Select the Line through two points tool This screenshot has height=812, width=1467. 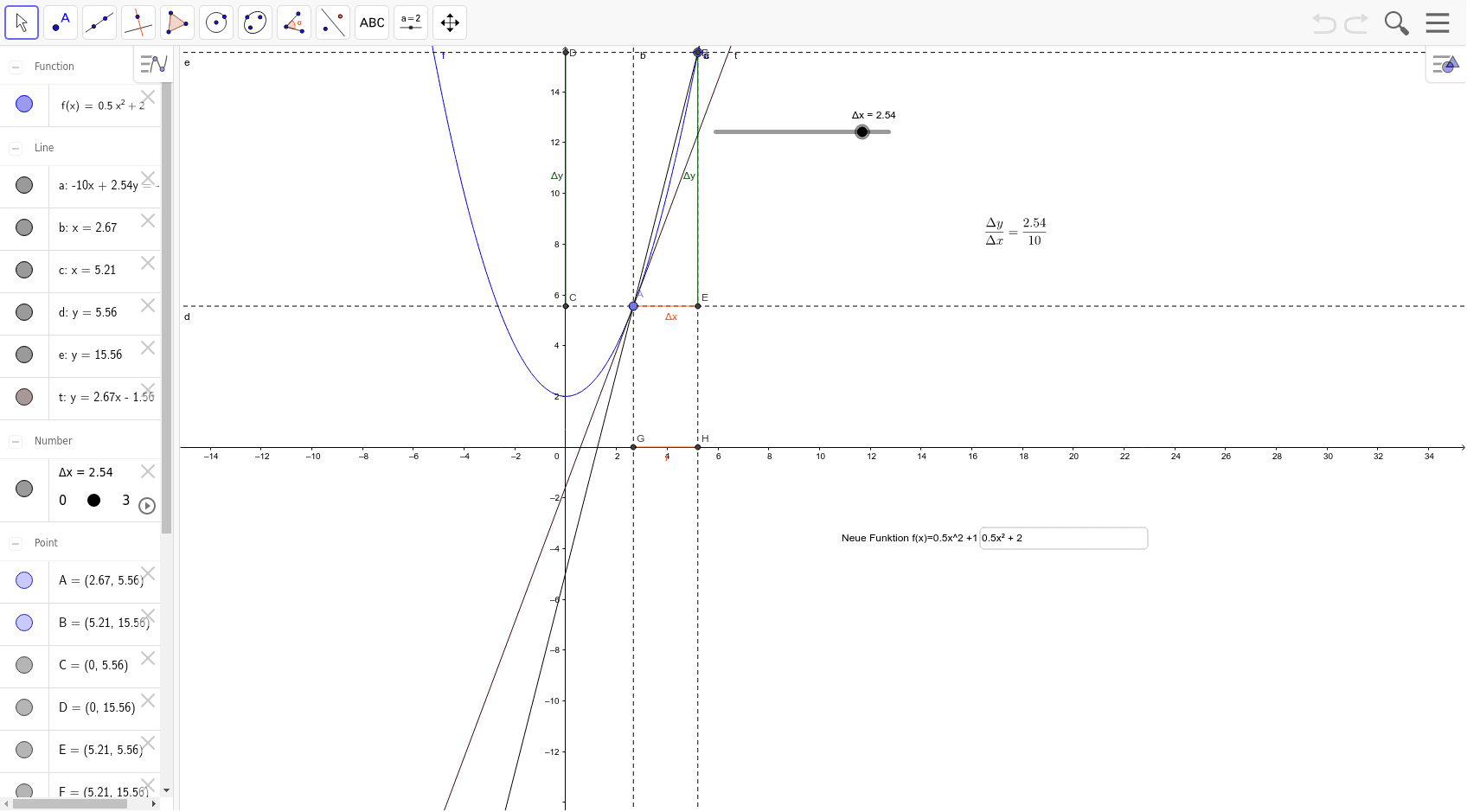[x=99, y=22]
